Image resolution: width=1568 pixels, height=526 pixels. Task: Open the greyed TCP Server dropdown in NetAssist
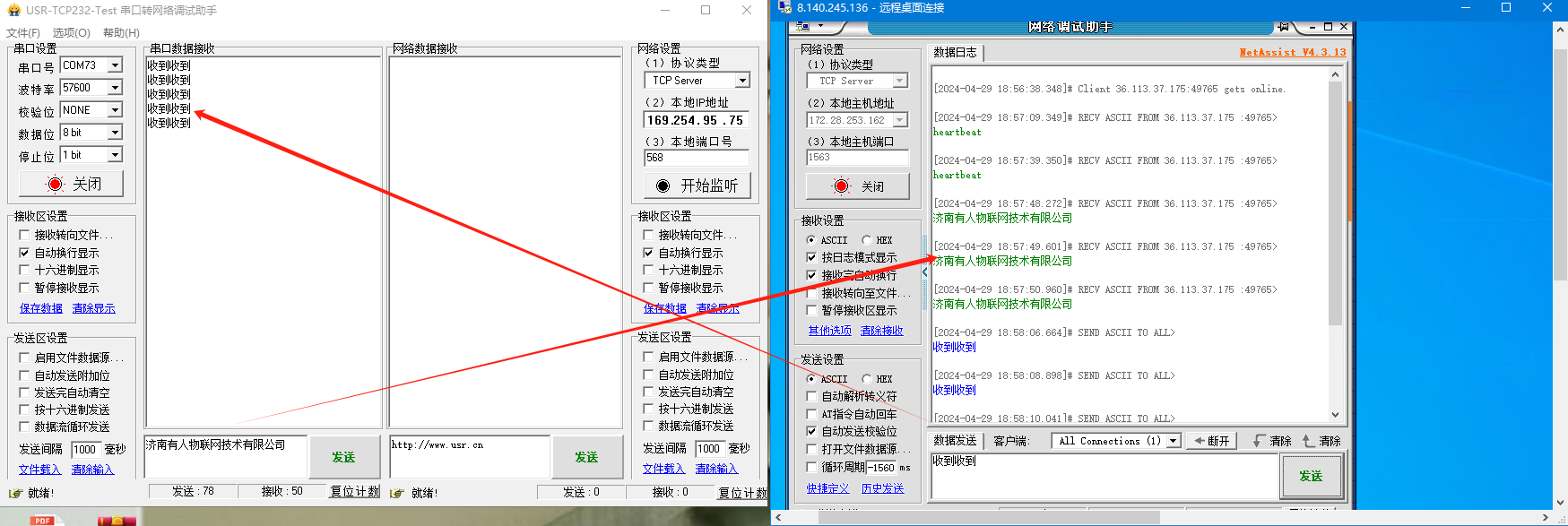point(900,81)
